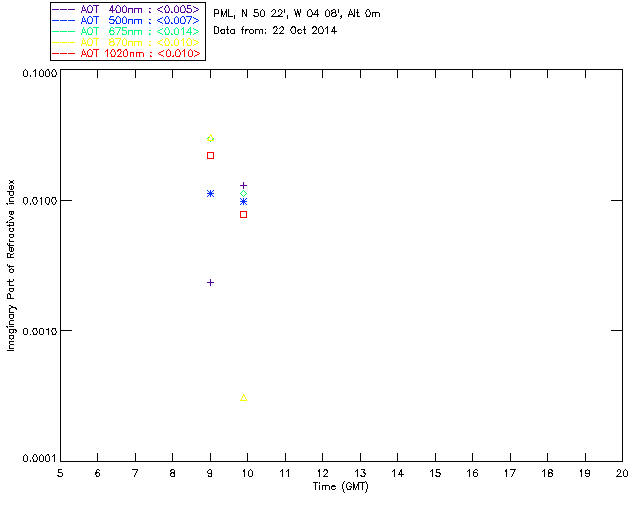The height and width of the screenshot is (512, 640).
Task: Click the yellow triangle marker near time 10
Action: [243, 398]
